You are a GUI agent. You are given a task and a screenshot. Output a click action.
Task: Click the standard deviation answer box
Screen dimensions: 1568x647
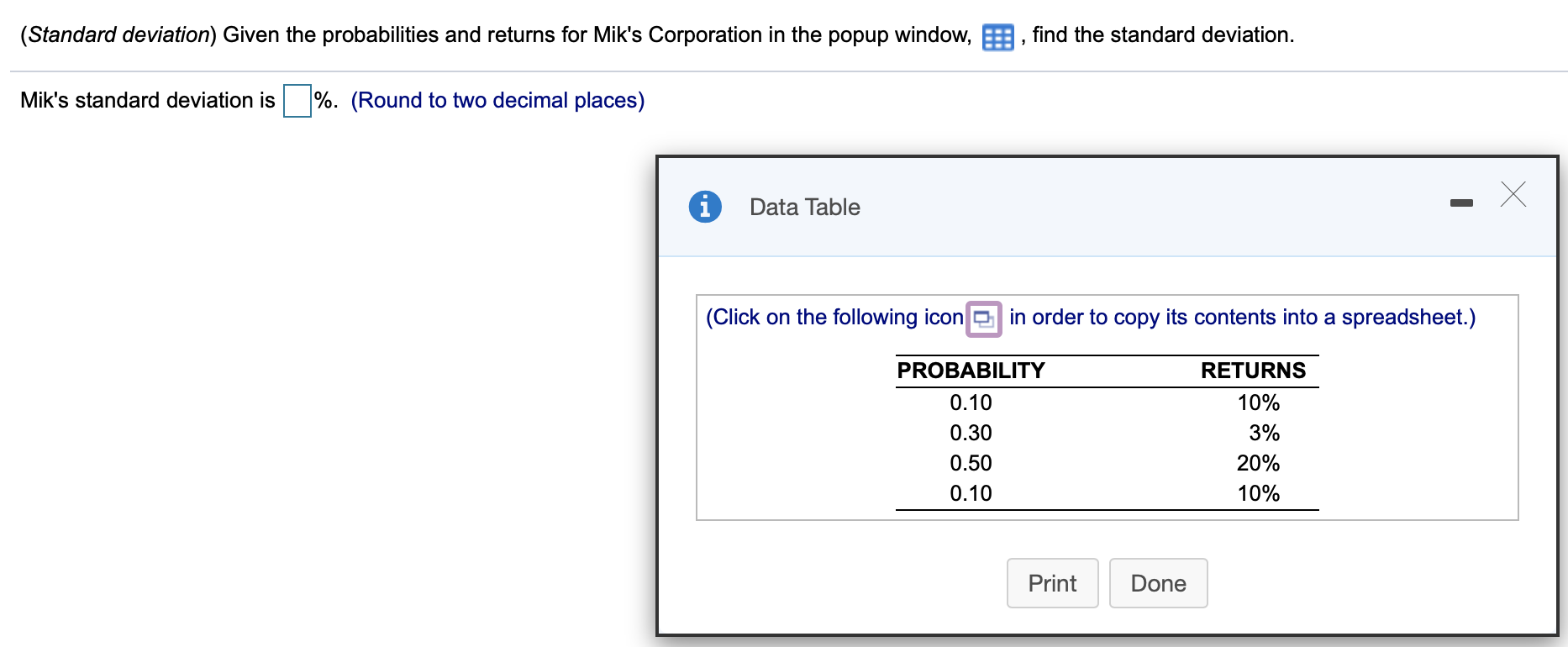[x=296, y=100]
